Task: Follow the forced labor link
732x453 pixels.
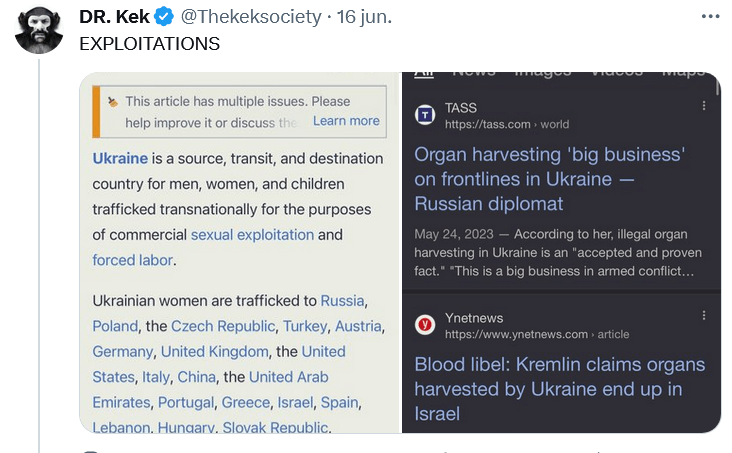Action: click(132, 260)
